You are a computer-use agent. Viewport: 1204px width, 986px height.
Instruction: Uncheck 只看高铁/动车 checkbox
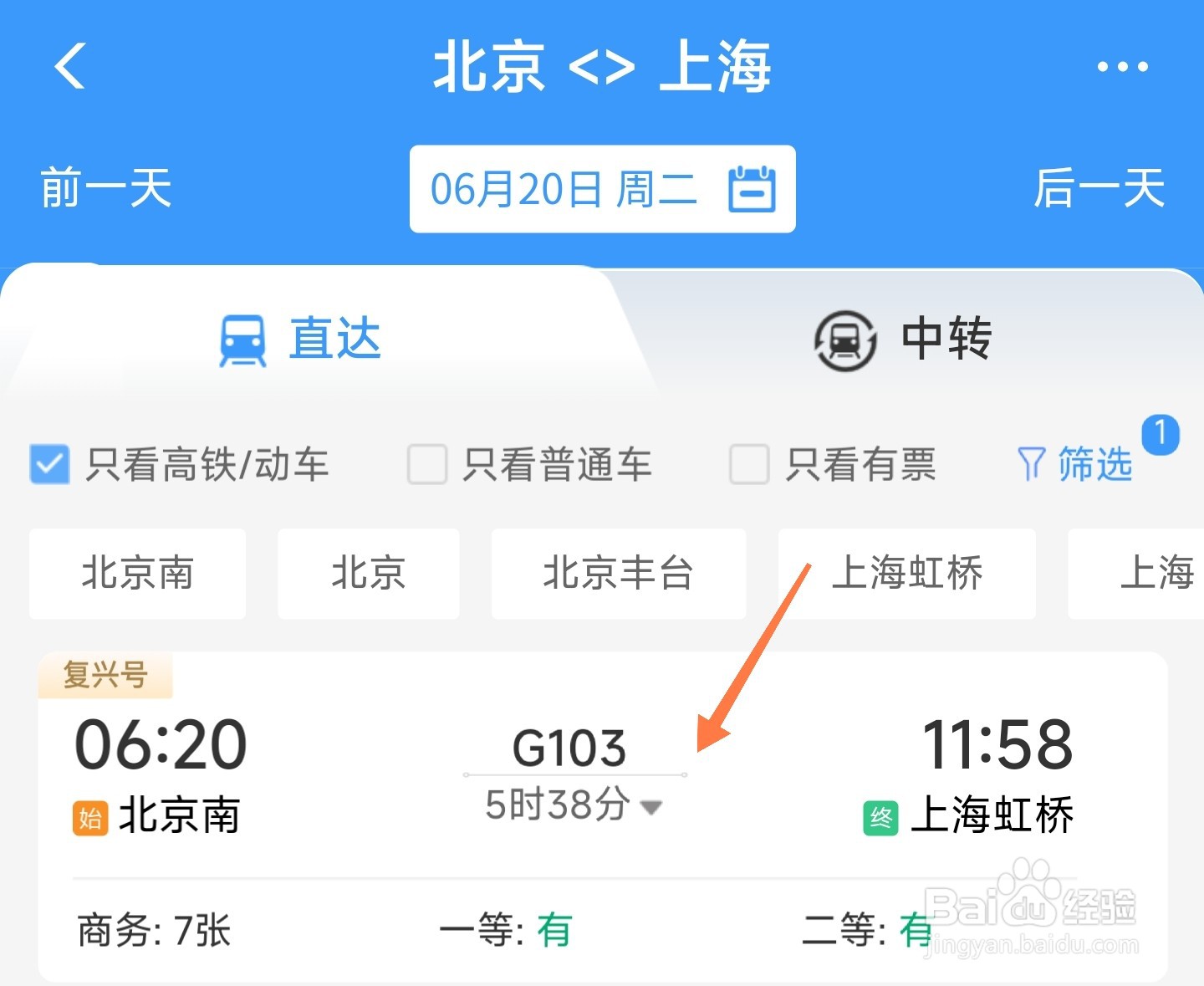click(x=49, y=464)
